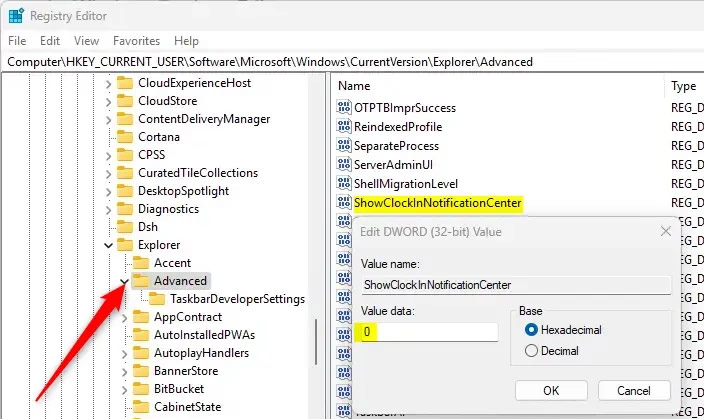The height and width of the screenshot is (419, 704).
Task: Click the ShellMigrationLevel DWORD icon
Action: click(x=344, y=183)
